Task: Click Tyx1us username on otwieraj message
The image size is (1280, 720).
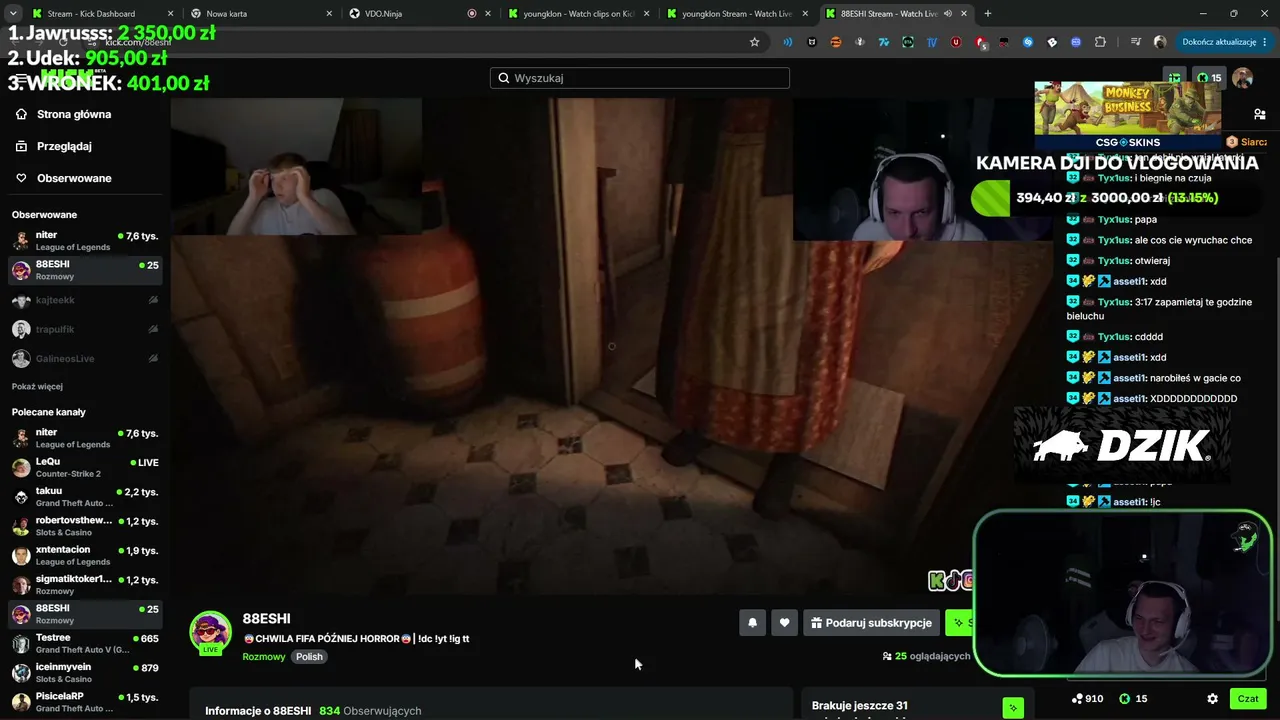Action: point(1114,261)
